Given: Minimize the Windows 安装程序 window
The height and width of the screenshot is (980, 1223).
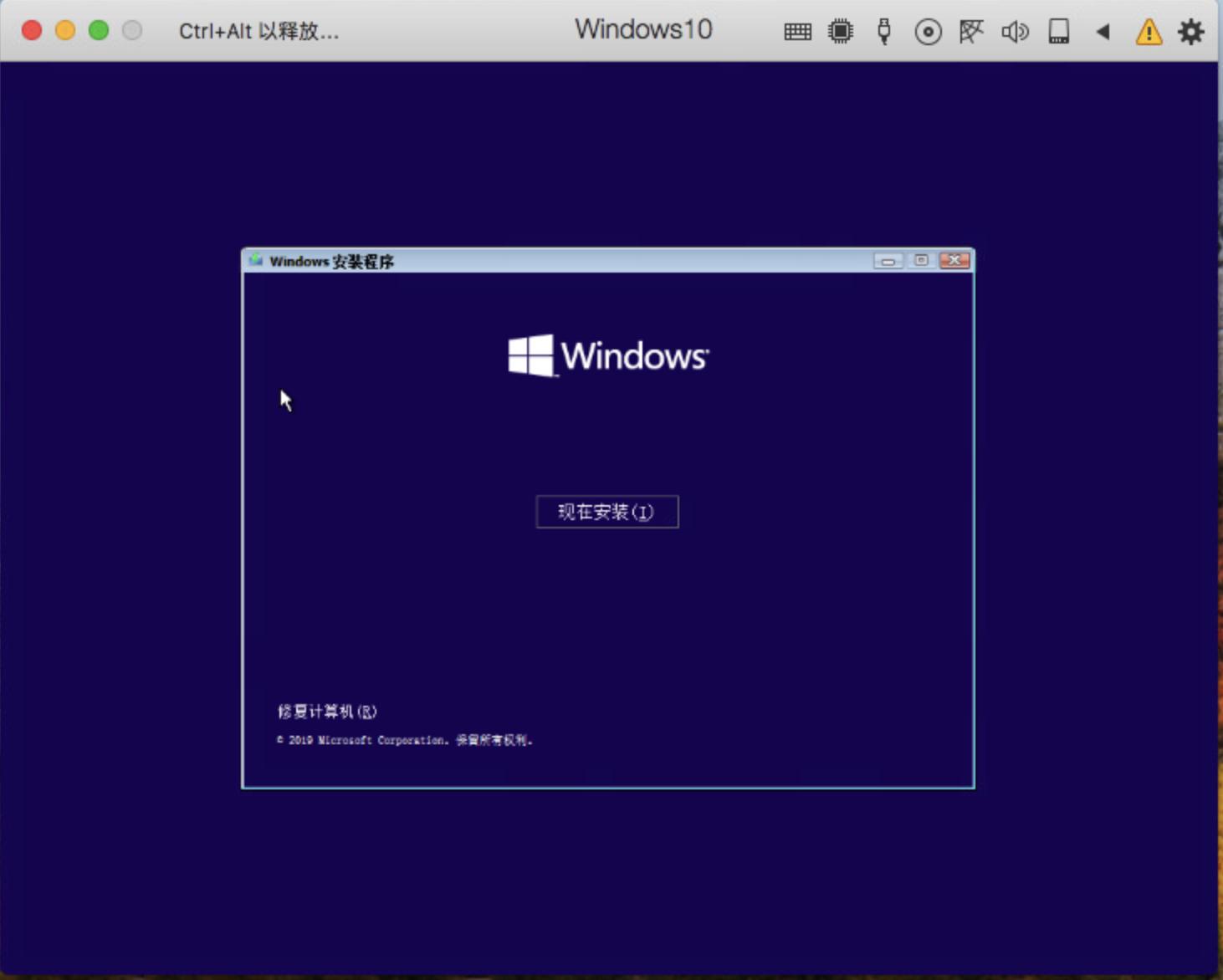Looking at the screenshot, I should (889, 260).
